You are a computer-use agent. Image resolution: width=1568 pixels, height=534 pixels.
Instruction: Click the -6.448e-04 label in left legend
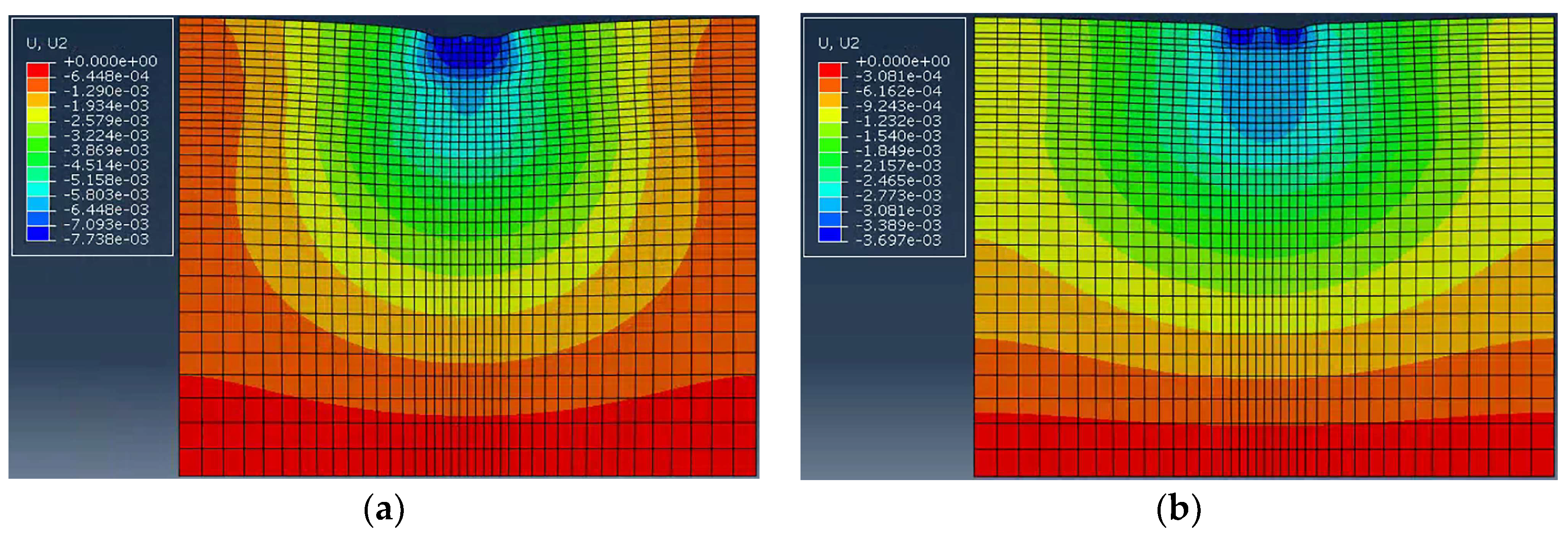pos(106,76)
